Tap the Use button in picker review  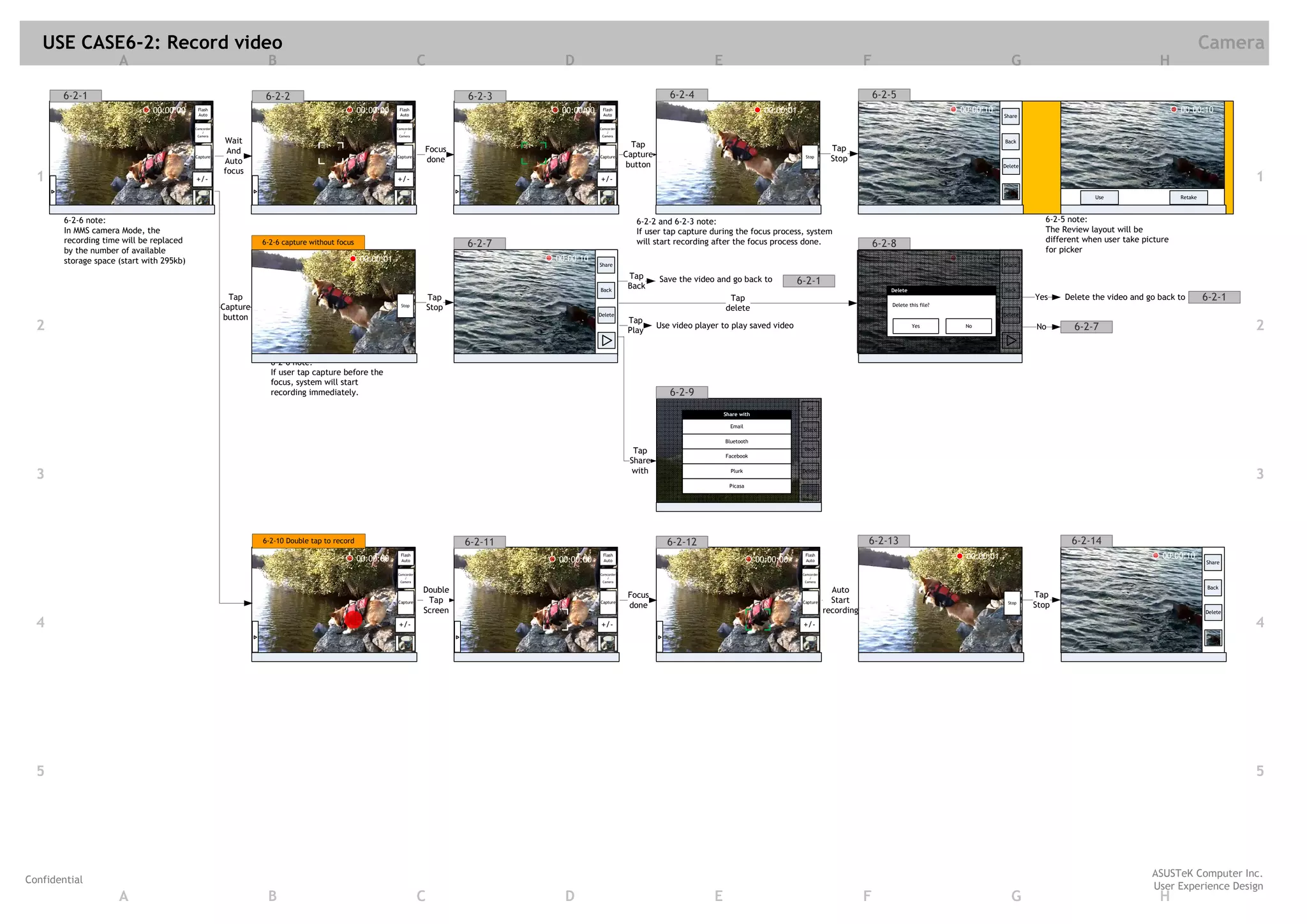point(1099,197)
